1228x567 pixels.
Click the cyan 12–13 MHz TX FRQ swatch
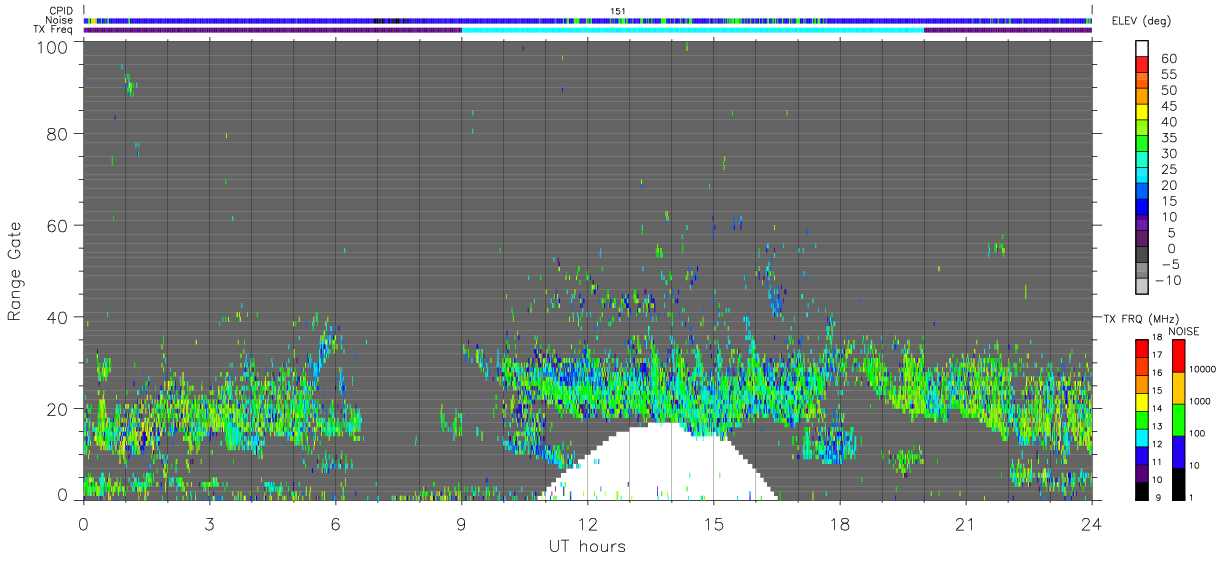(x=1142, y=436)
